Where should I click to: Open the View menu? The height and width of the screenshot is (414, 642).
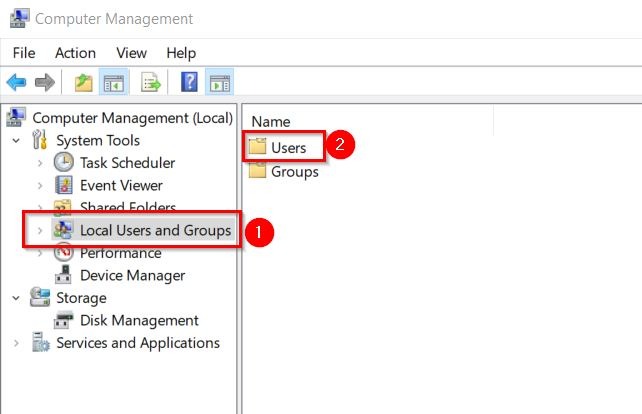131,53
